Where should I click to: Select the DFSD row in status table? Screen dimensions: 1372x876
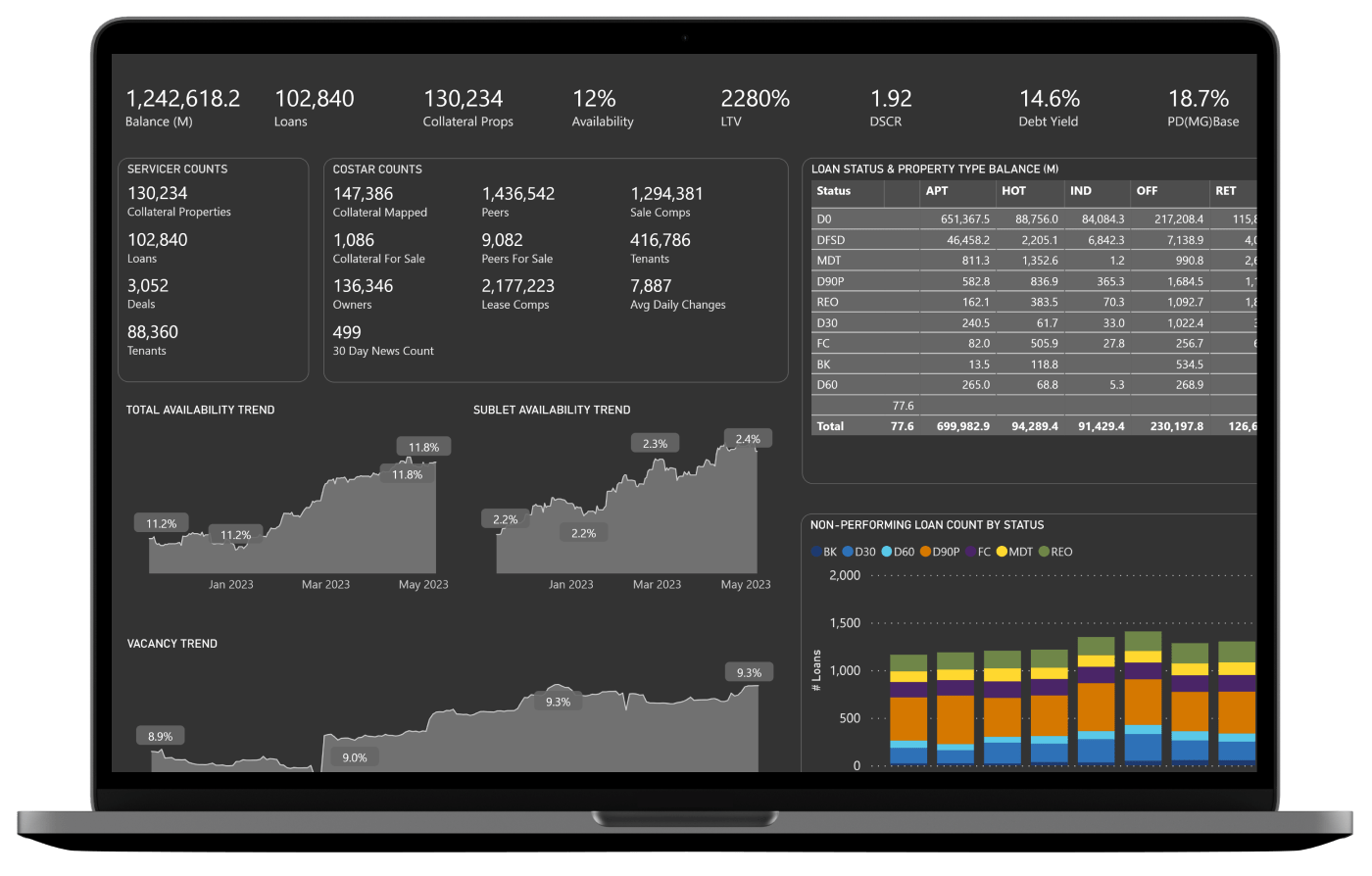[x=831, y=240]
